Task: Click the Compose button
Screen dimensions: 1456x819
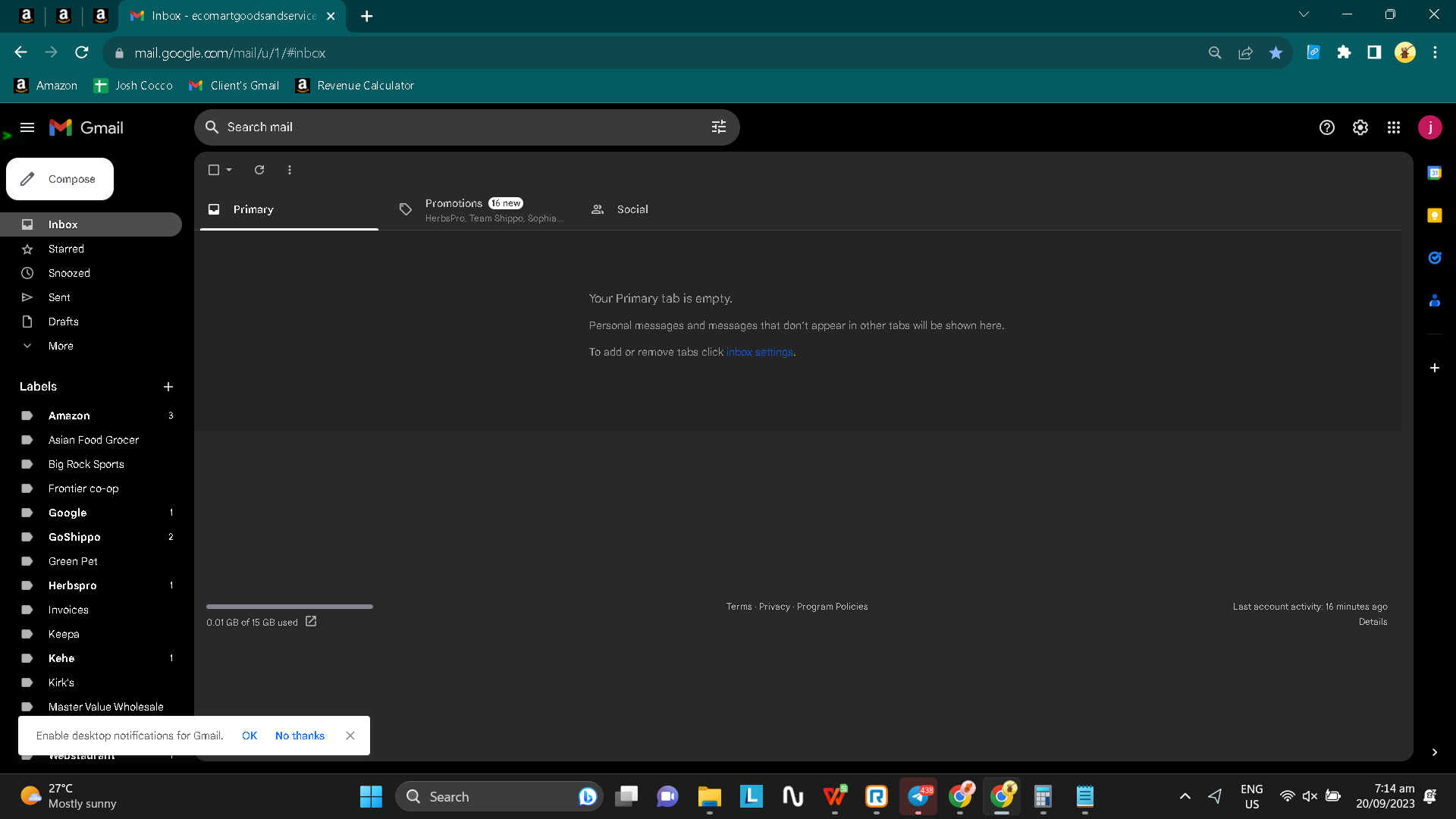Action: [x=60, y=179]
